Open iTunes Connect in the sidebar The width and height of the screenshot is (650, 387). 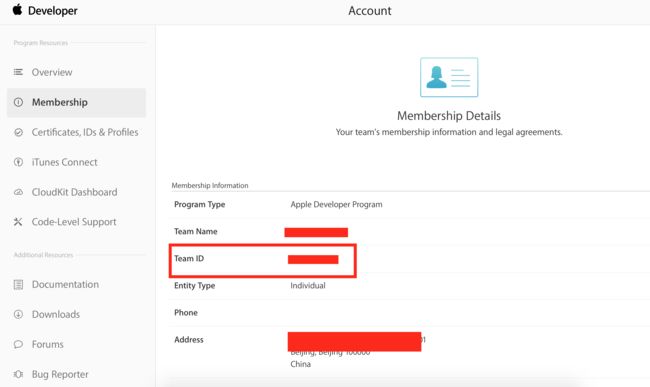click(65, 162)
